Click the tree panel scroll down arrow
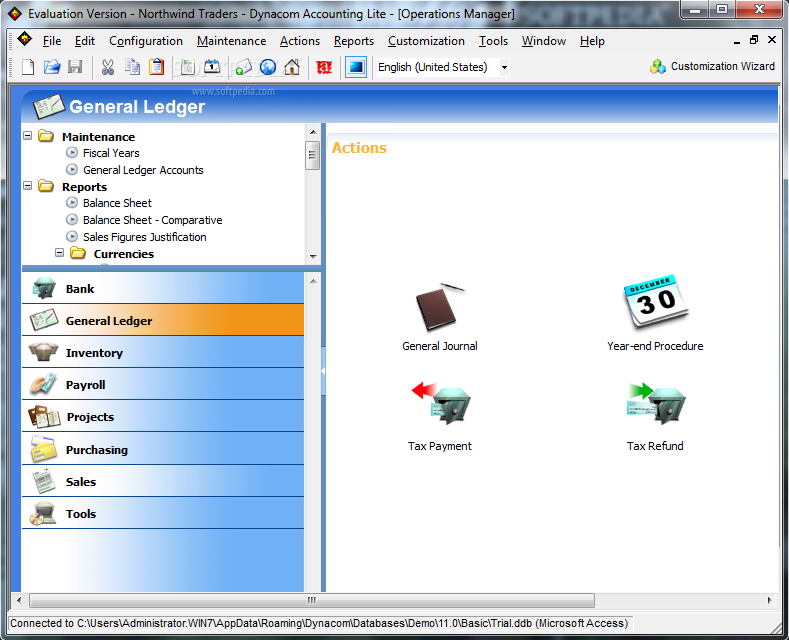 313,257
